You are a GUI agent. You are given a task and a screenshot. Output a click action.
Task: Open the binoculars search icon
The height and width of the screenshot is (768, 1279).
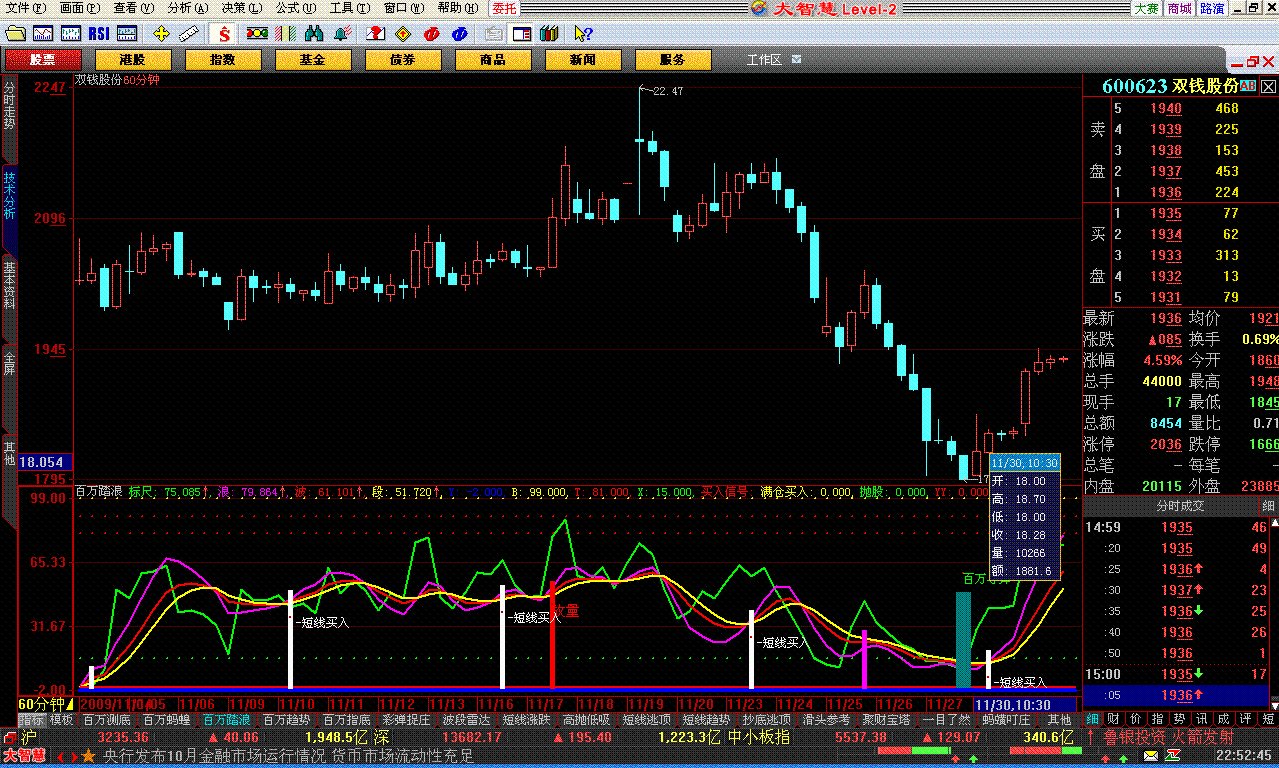click(x=313, y=33)
